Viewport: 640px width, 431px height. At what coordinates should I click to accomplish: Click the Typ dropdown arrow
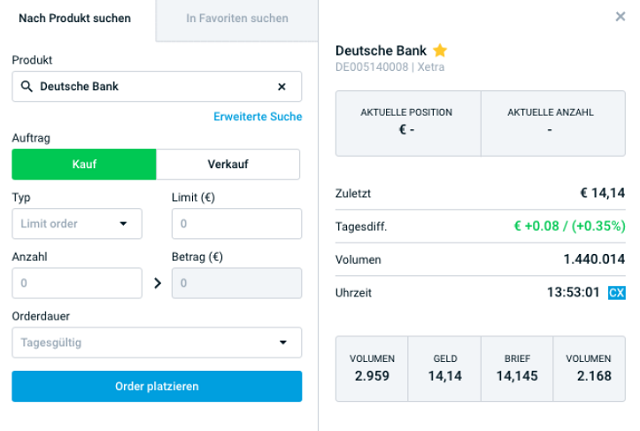click(123, 224)
